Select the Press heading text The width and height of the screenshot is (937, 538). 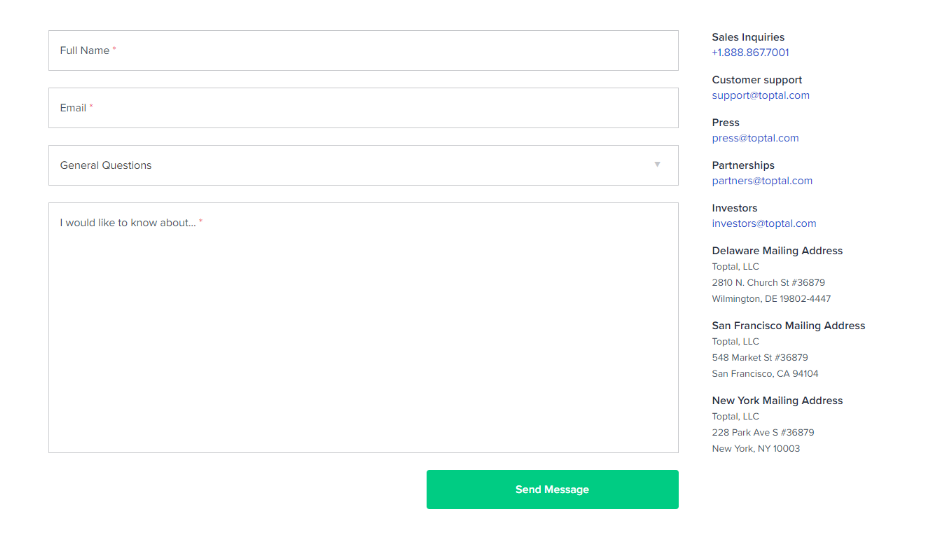(725, 123)
